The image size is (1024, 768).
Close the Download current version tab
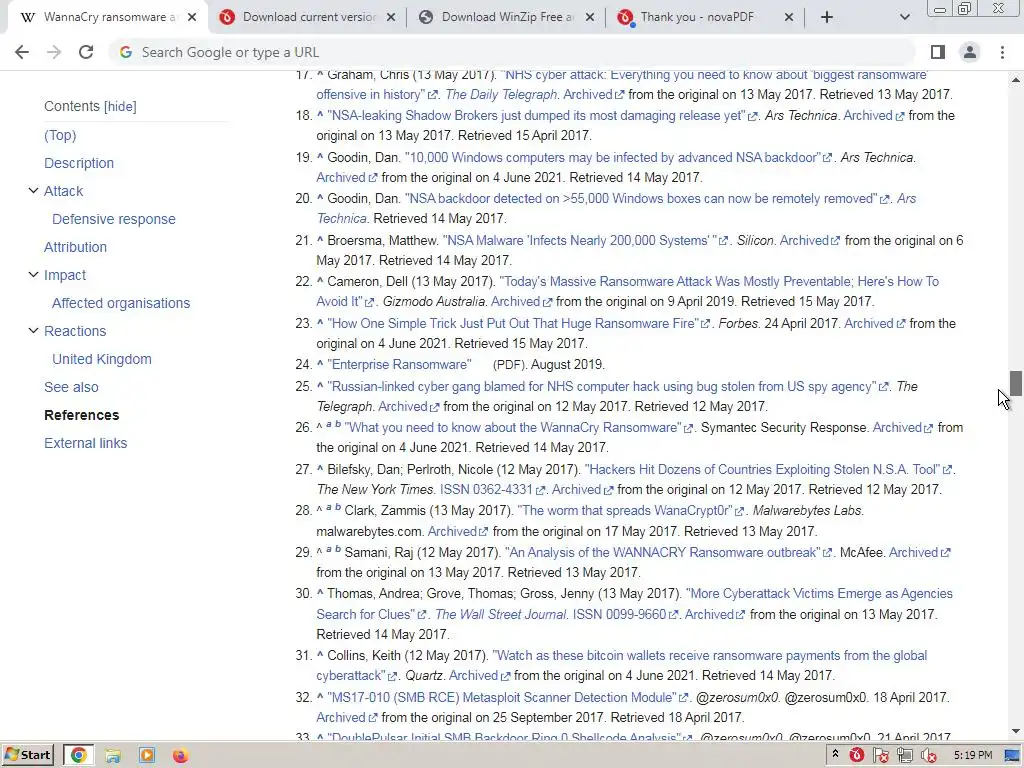click(x=391, y=17)
